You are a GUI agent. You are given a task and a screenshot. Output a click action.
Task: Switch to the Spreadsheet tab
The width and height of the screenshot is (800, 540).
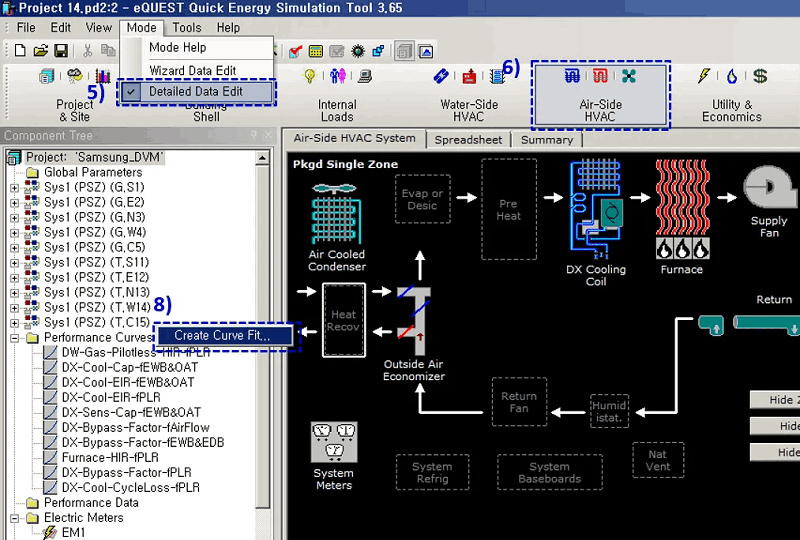468,140
